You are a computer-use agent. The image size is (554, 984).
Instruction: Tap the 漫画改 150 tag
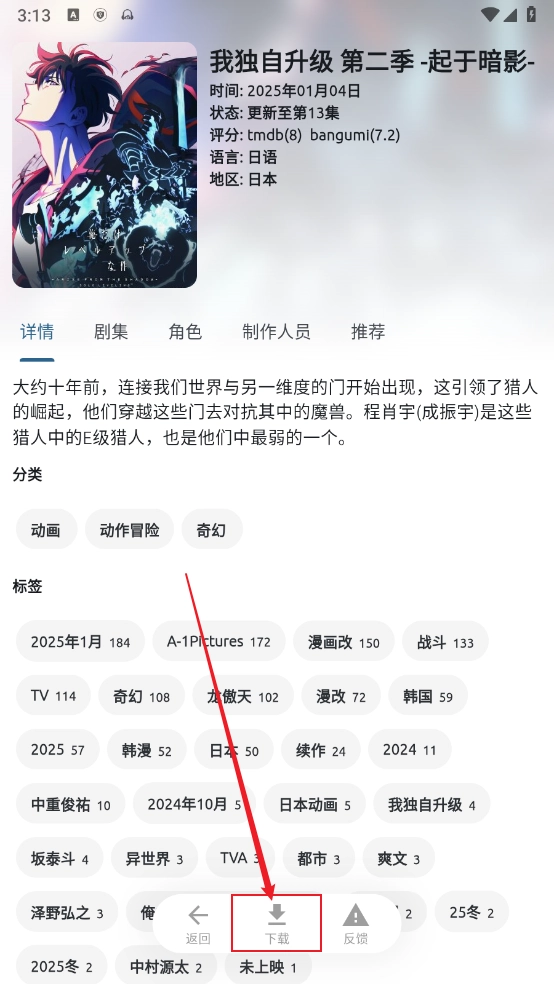(x=343, y=641)
